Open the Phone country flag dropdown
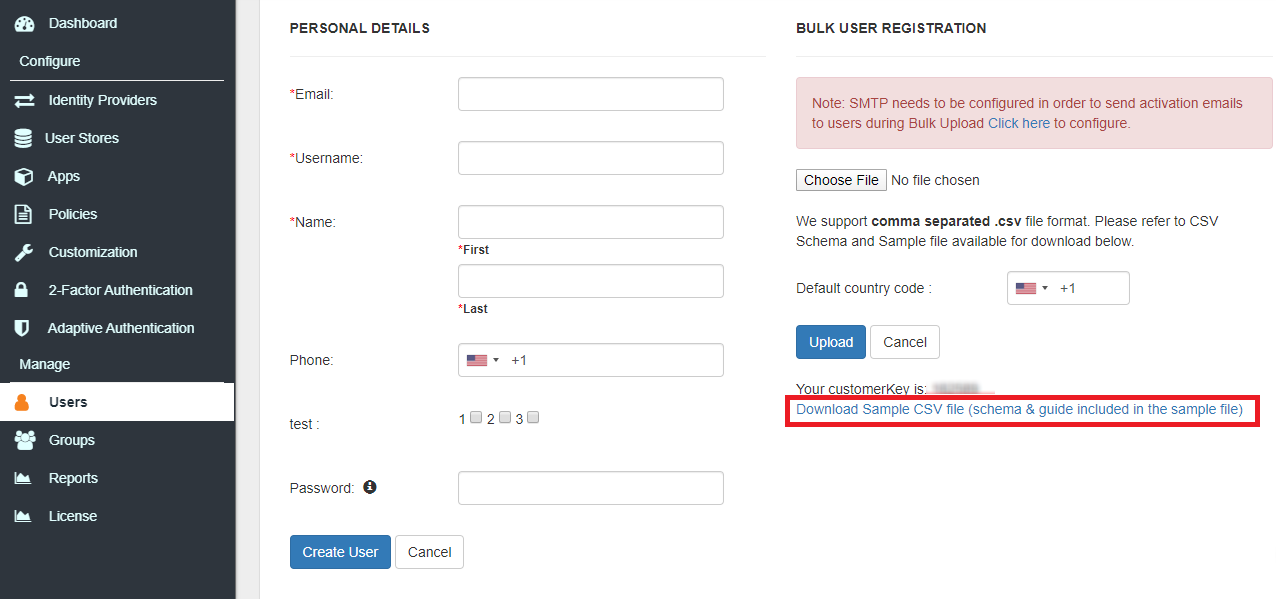Image resolution: width=1276 pixels, height=599 pixels. point(482,360)
